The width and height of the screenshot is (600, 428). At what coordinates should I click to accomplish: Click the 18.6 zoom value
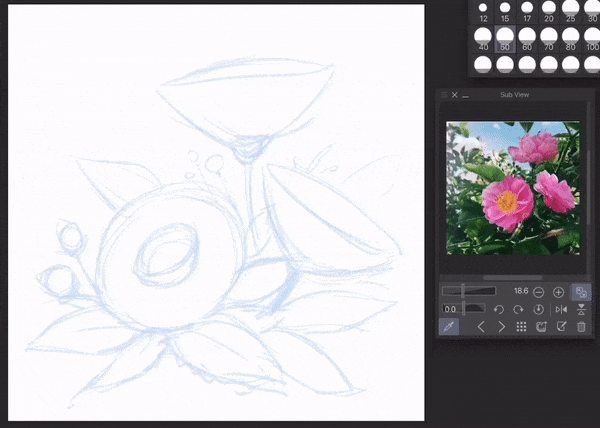click(x=521, y=291)
